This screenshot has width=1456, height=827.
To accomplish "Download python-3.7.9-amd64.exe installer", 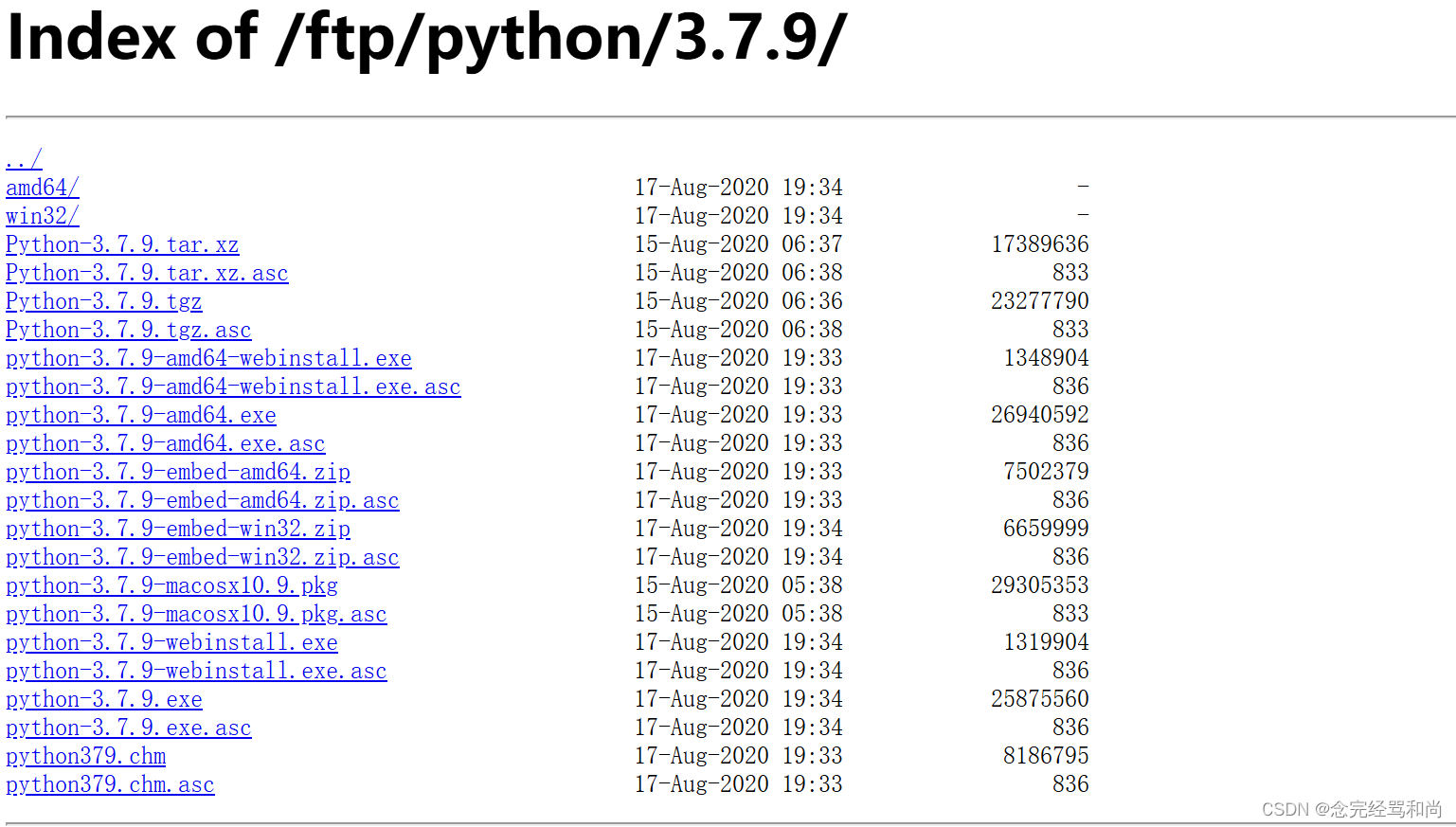I will (140, 415).
